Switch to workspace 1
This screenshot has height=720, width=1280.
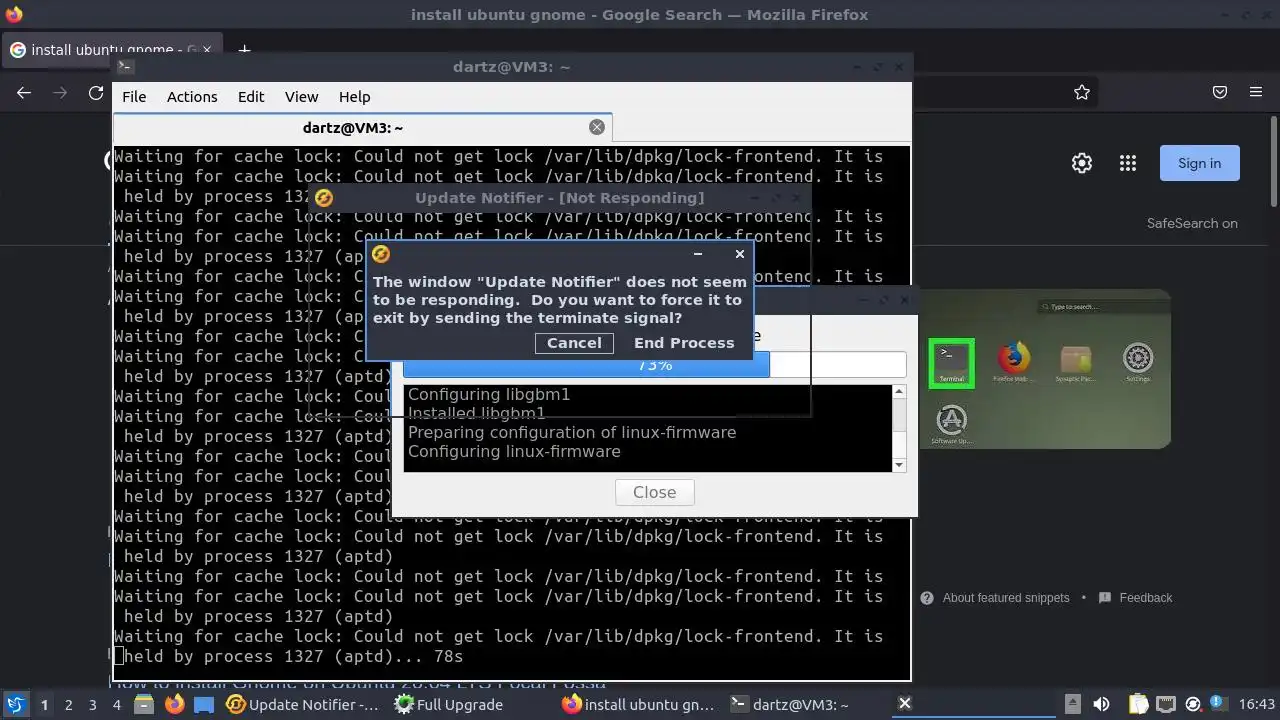point(44,704)
